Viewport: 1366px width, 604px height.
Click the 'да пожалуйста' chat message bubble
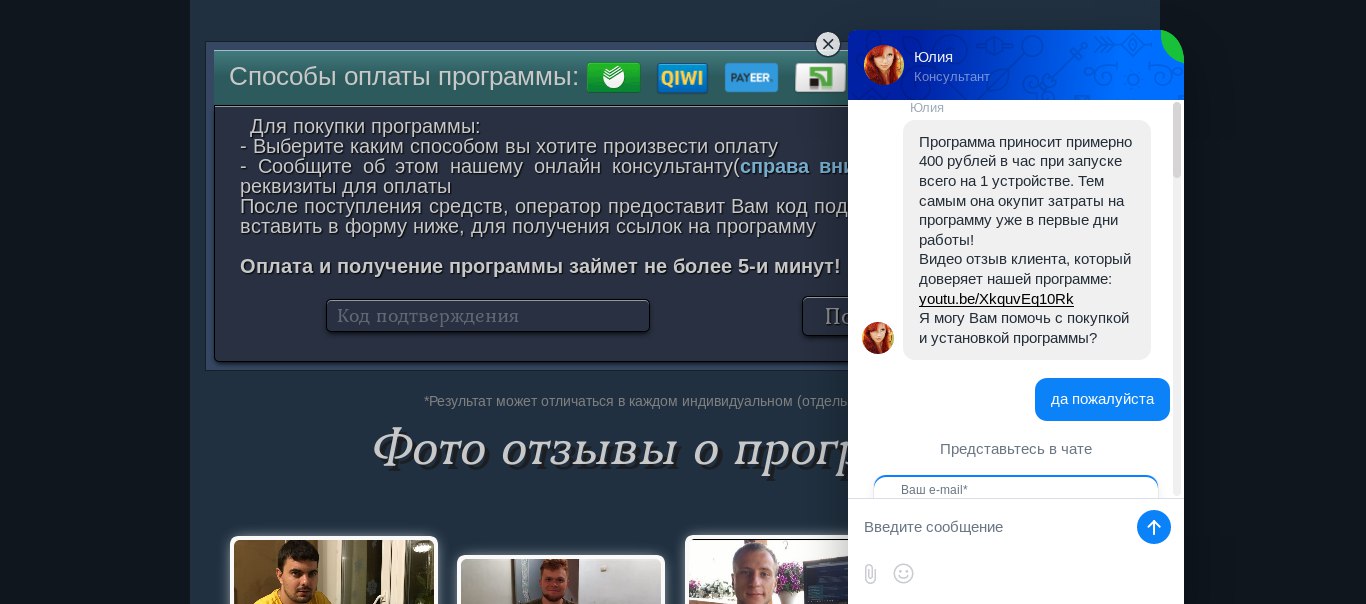[x=1102, y=399]
